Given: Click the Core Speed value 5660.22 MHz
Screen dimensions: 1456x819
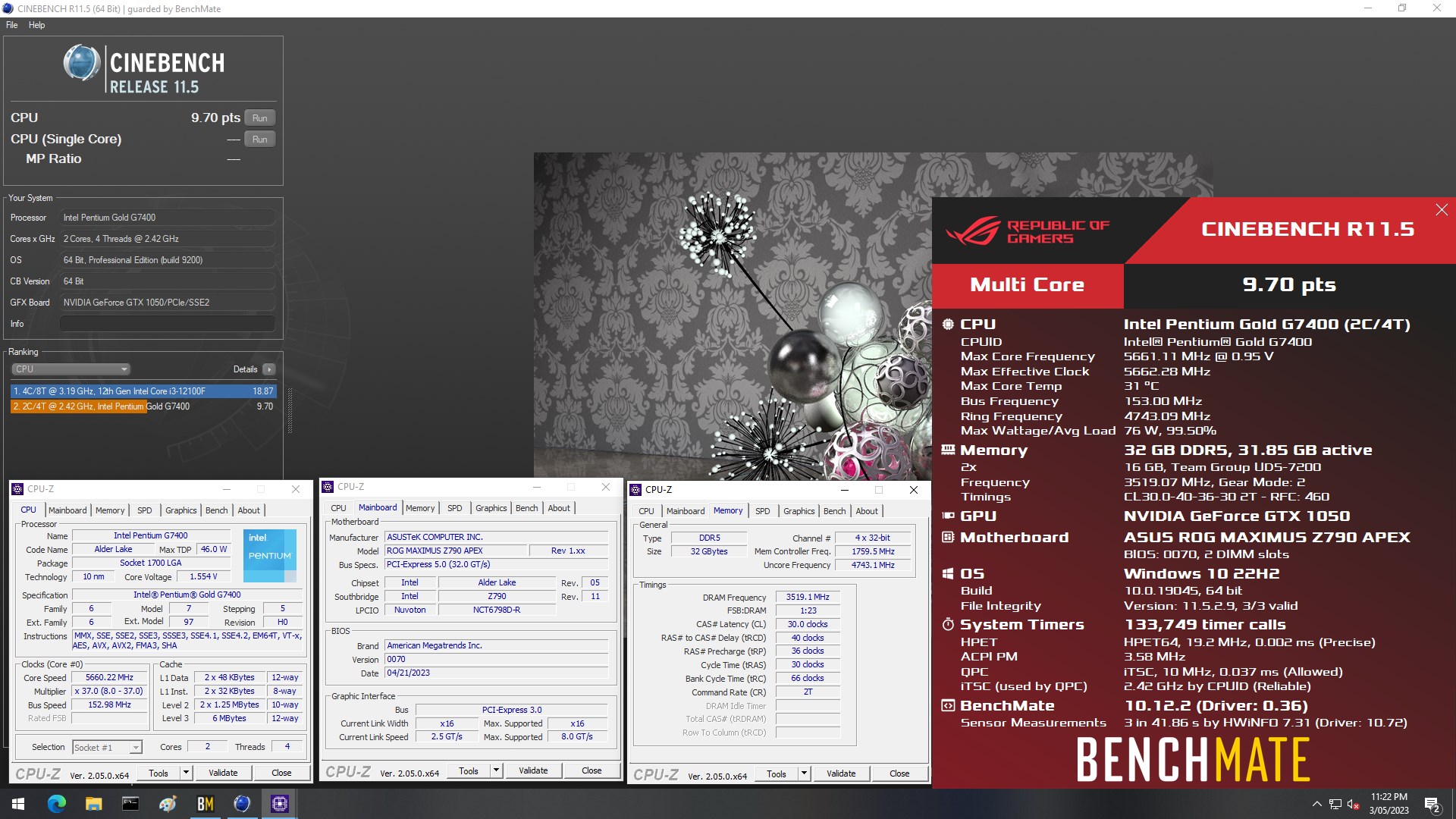Looking at the screenshot, I should (109, 677).
